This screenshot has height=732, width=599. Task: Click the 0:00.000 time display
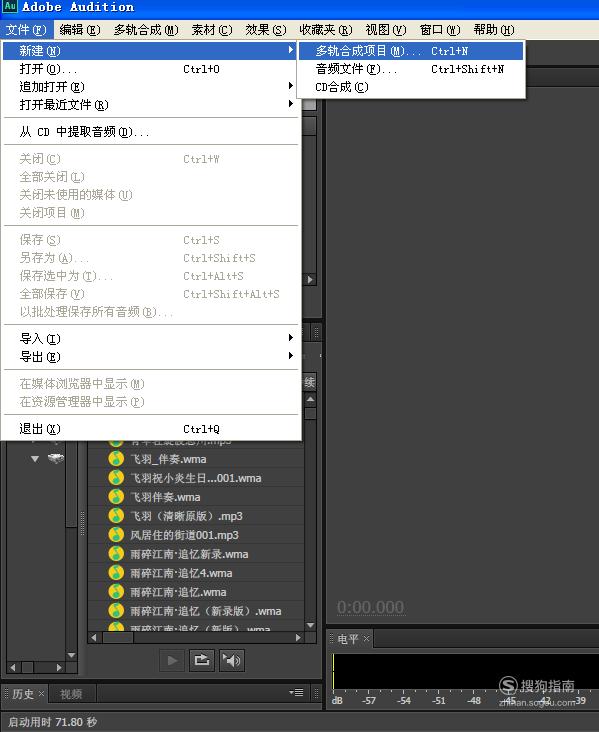coord(371,607)
